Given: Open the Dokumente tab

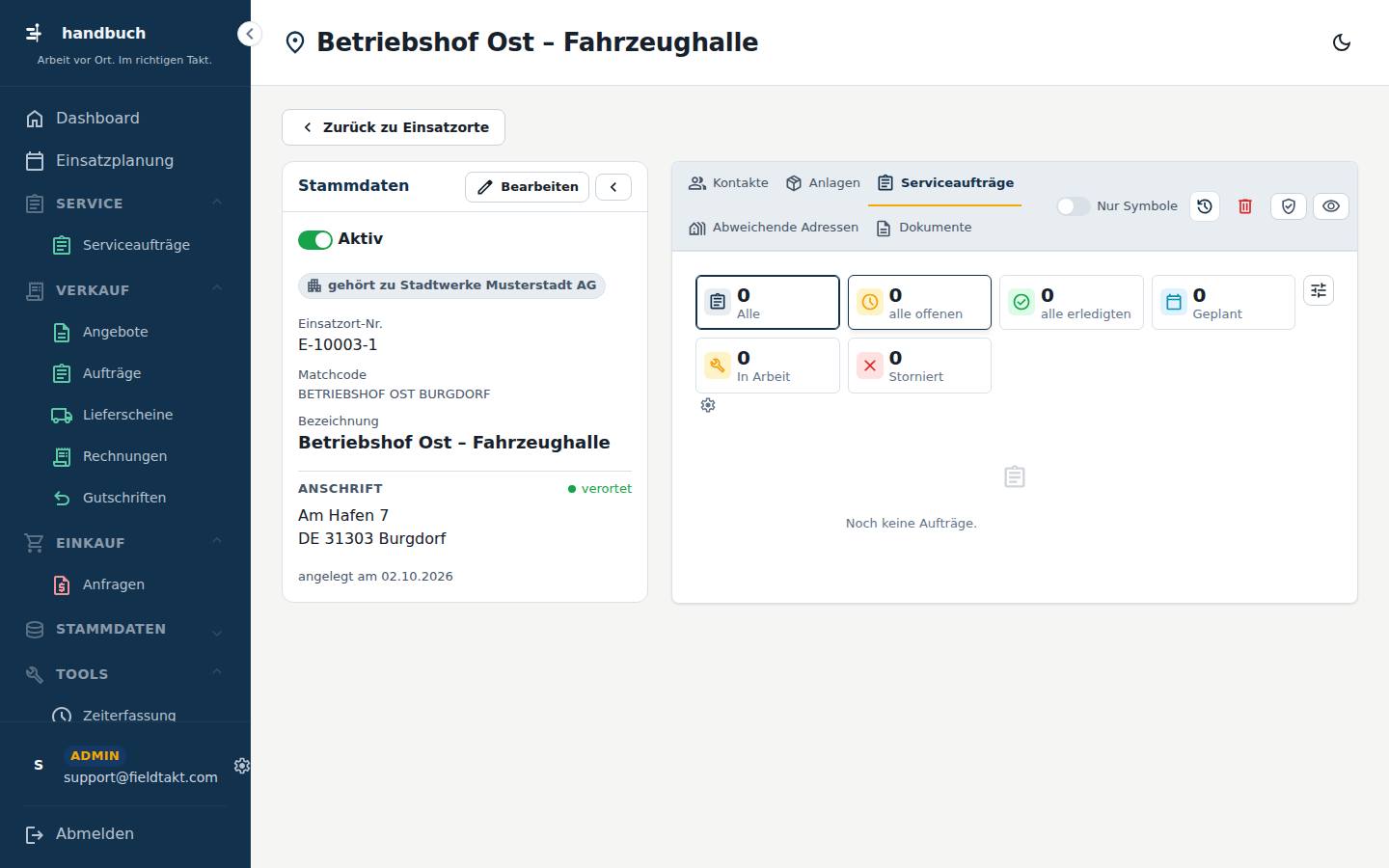Looking at the screenshot, I should 924,228.
